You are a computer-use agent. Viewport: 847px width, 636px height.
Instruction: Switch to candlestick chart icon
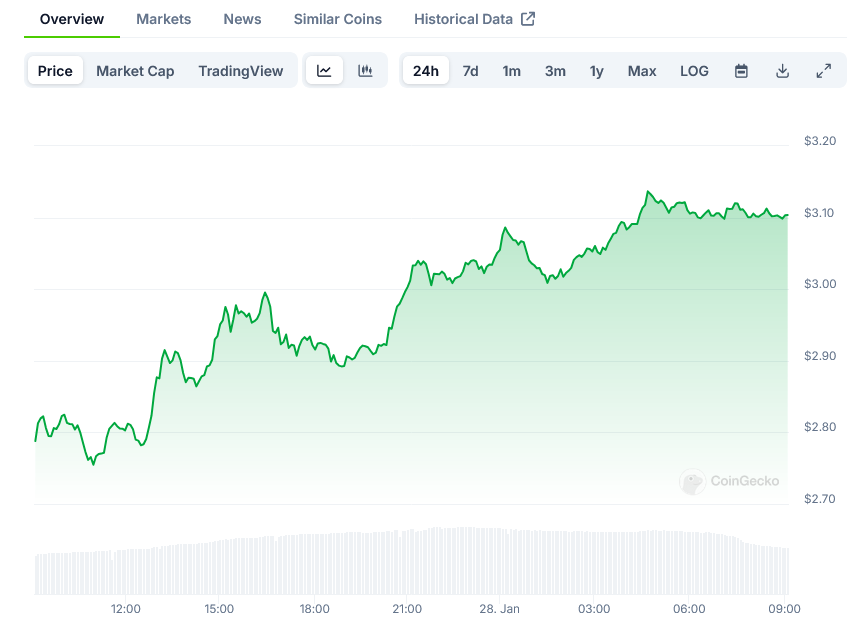(x=365, y=71)
